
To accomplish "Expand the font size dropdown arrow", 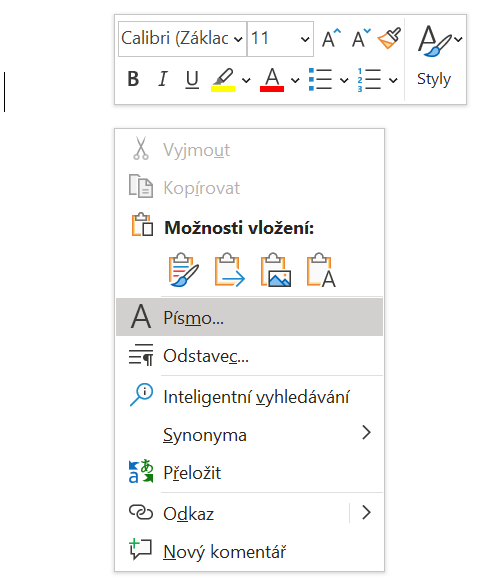I will [305, 39].
